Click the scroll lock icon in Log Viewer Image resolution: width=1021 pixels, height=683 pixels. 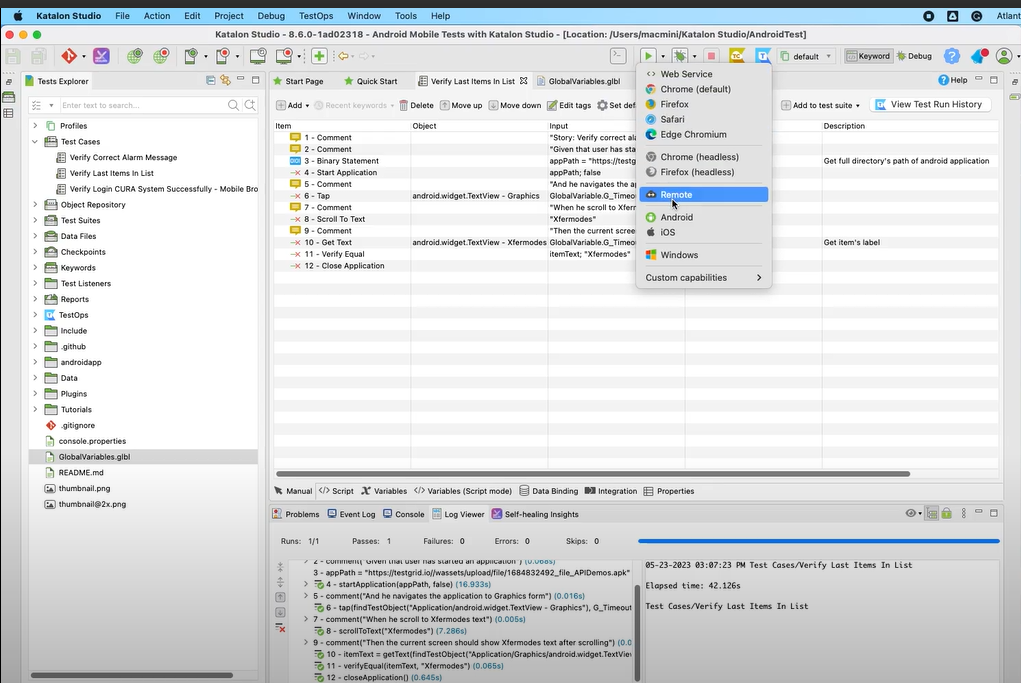[947, 514]
